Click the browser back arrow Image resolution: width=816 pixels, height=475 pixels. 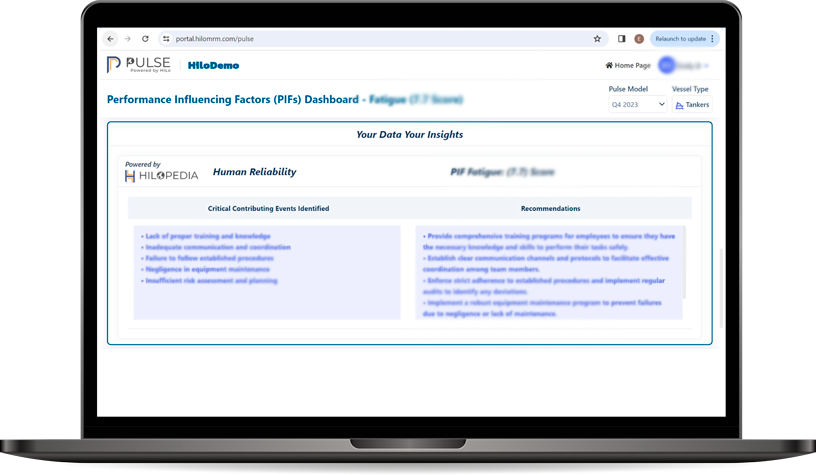point(110,39)
